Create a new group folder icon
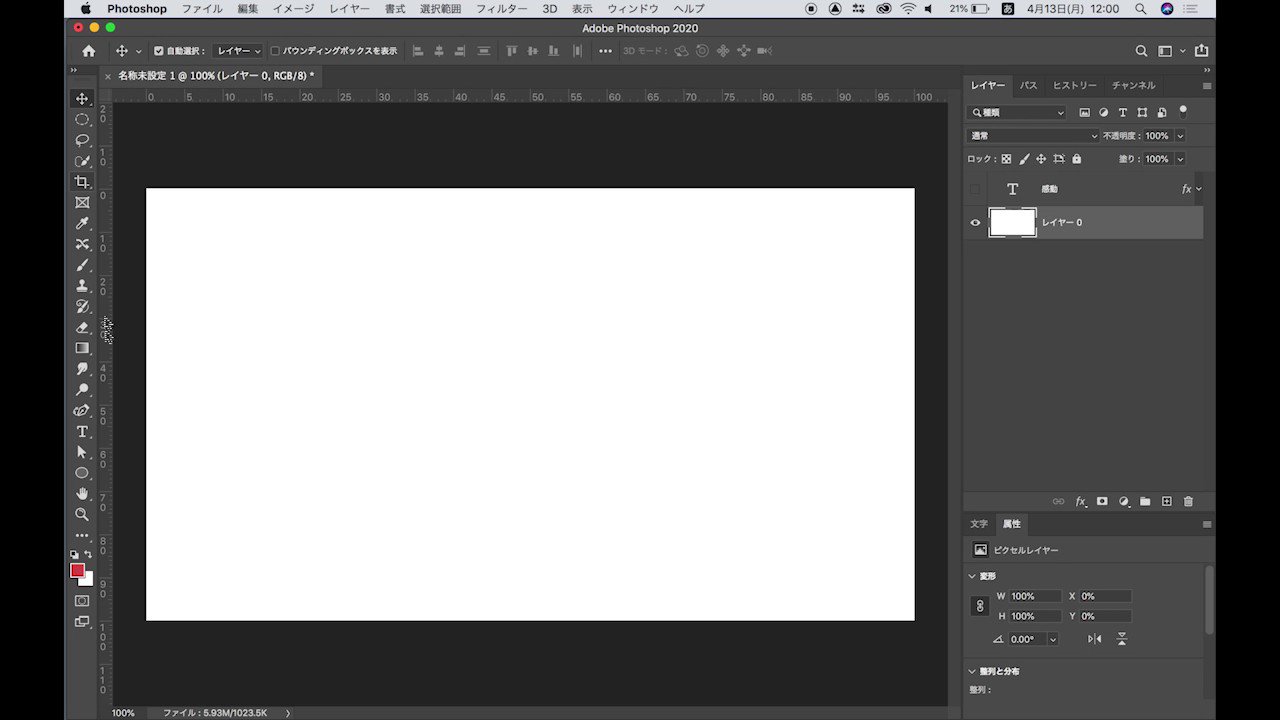The width and height of the screenshot is (1280, 720). point(1145,502)
